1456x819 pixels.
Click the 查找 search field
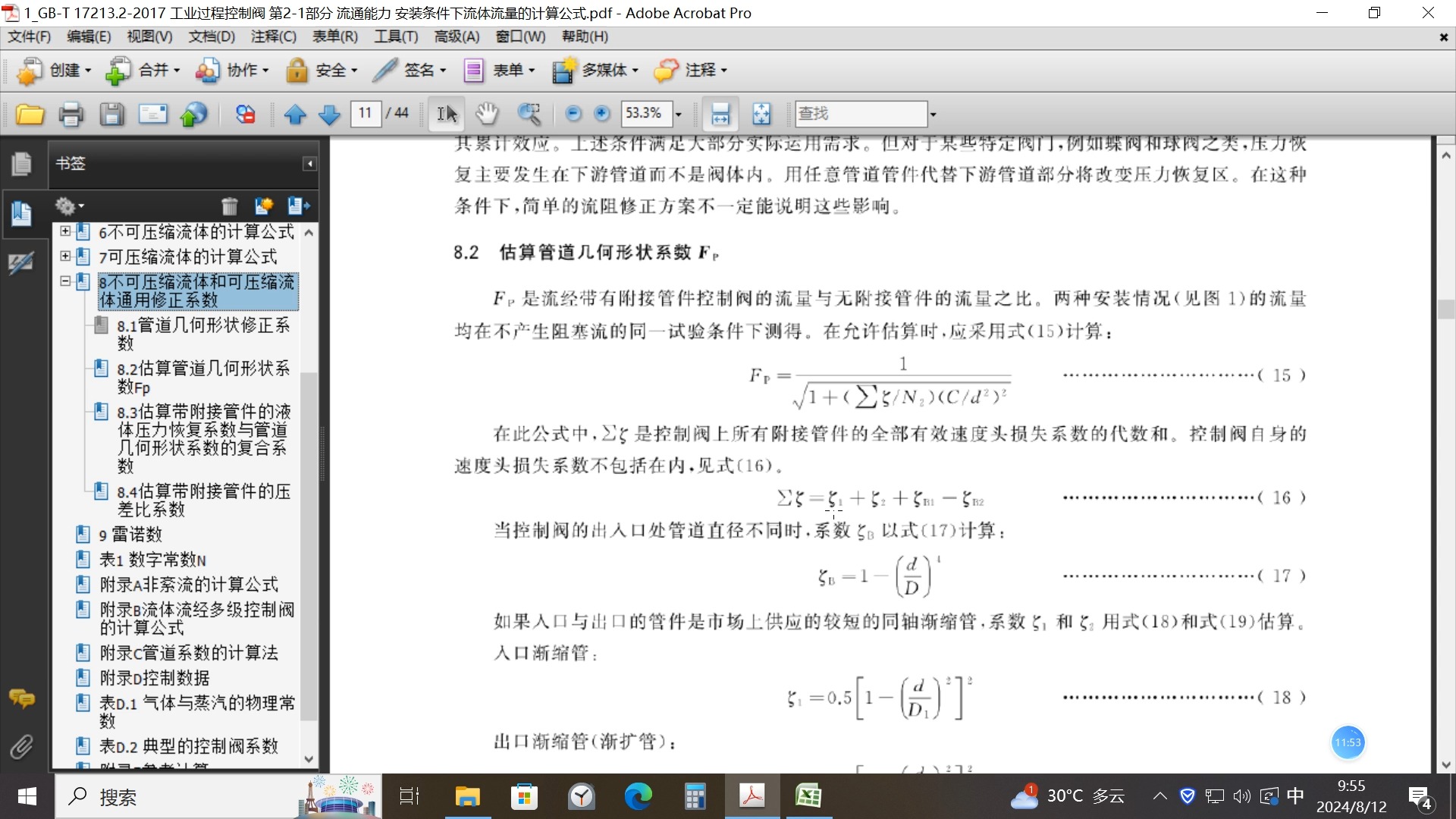point(860,114)
